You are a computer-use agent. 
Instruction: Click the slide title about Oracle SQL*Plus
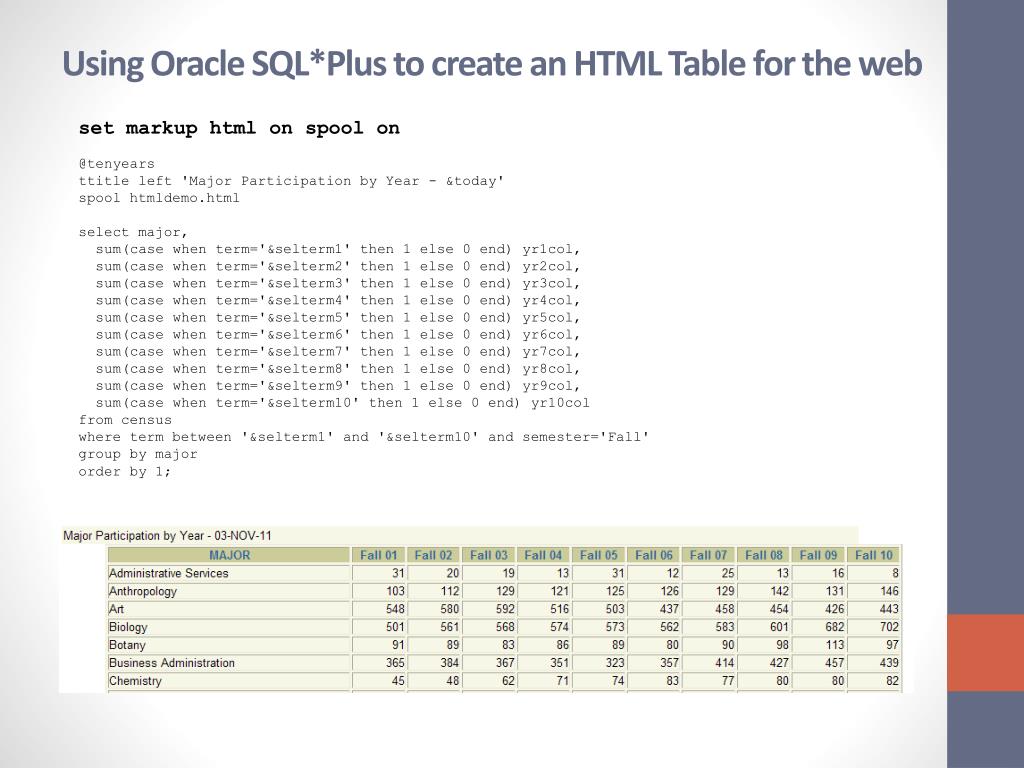(x=492, y=63)
